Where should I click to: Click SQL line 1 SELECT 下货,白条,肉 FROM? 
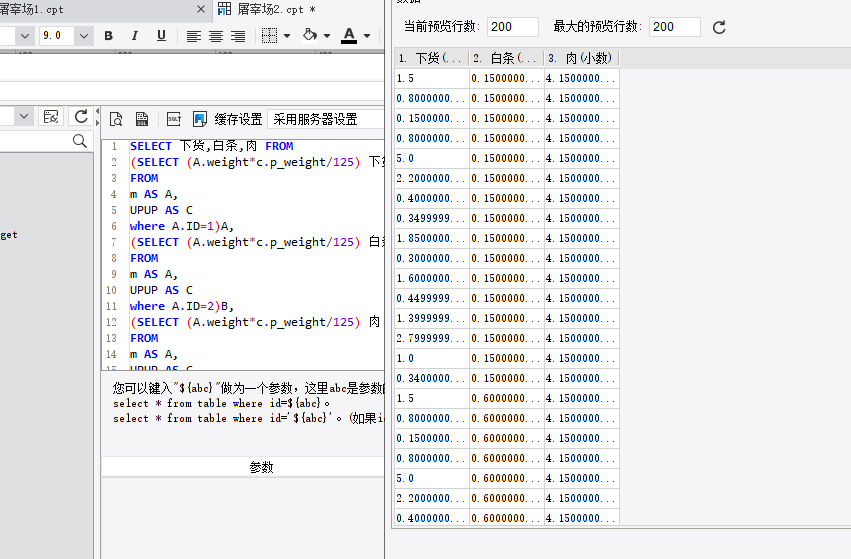click(x=212, y=146)
